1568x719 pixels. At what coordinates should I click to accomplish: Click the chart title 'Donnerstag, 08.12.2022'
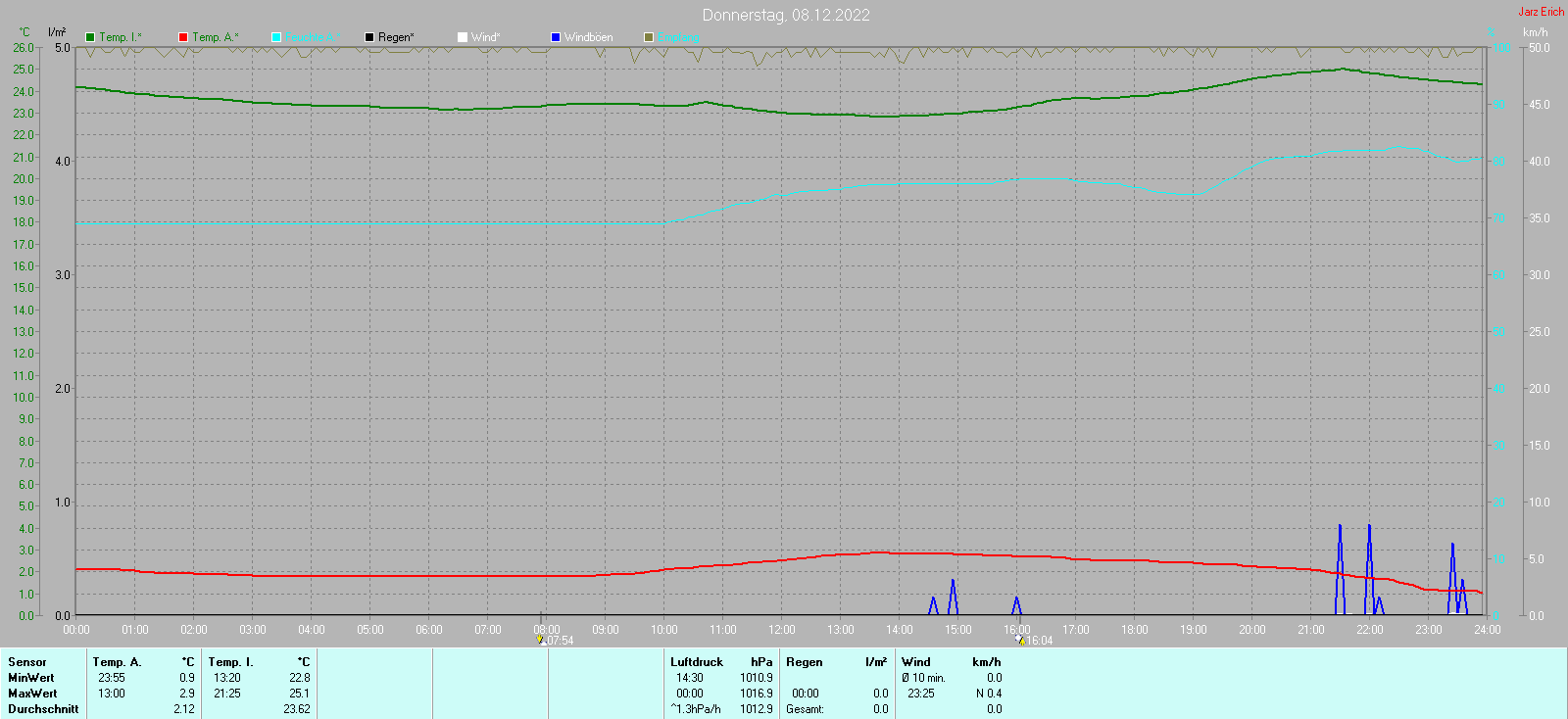(786, 15)
